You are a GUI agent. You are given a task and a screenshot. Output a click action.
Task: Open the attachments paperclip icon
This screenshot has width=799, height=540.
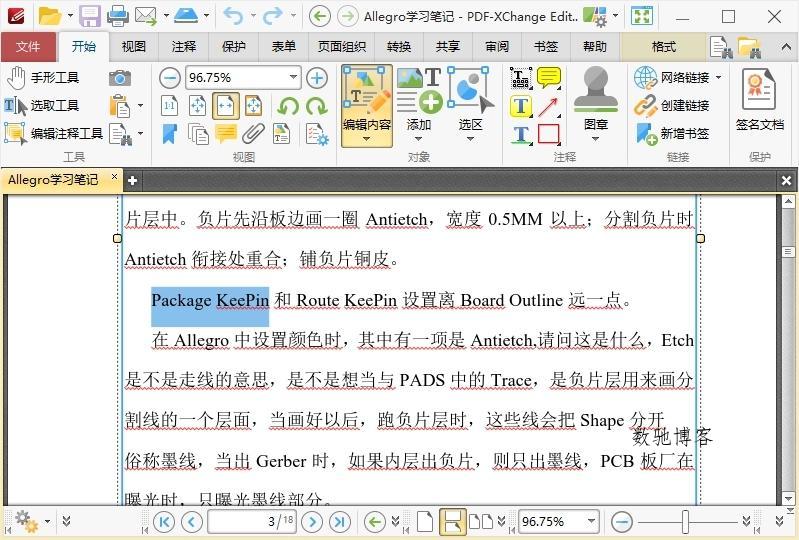point(253,133)
